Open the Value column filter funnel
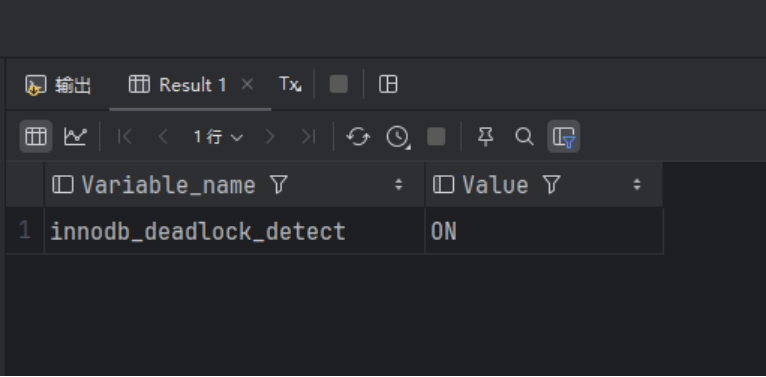This screenshot has width=766, height=377. tap(551, 185)
